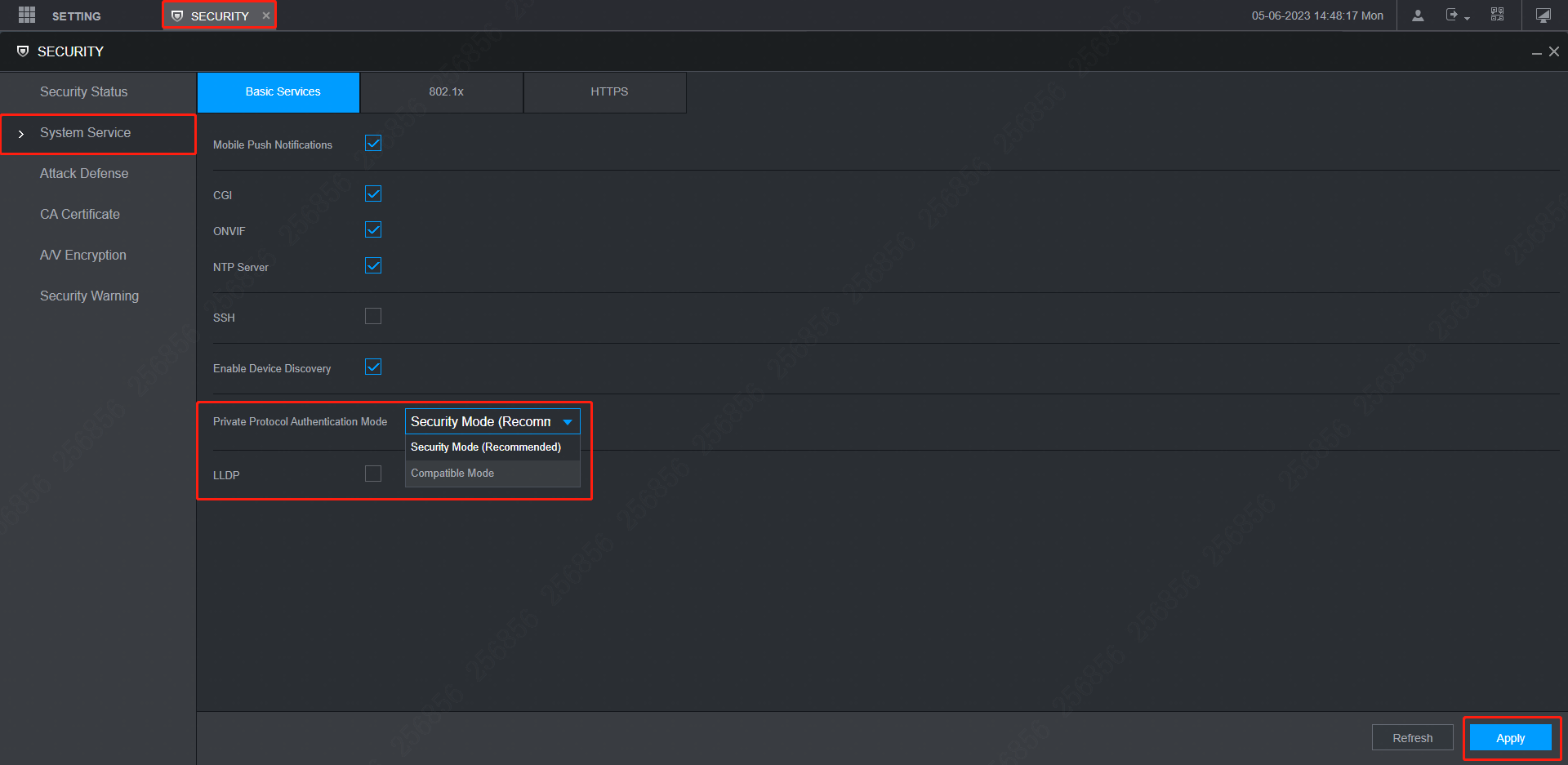Open the chevron next to the logout icon
This screenshot has width=1568, height=765.
(1468, 18)
